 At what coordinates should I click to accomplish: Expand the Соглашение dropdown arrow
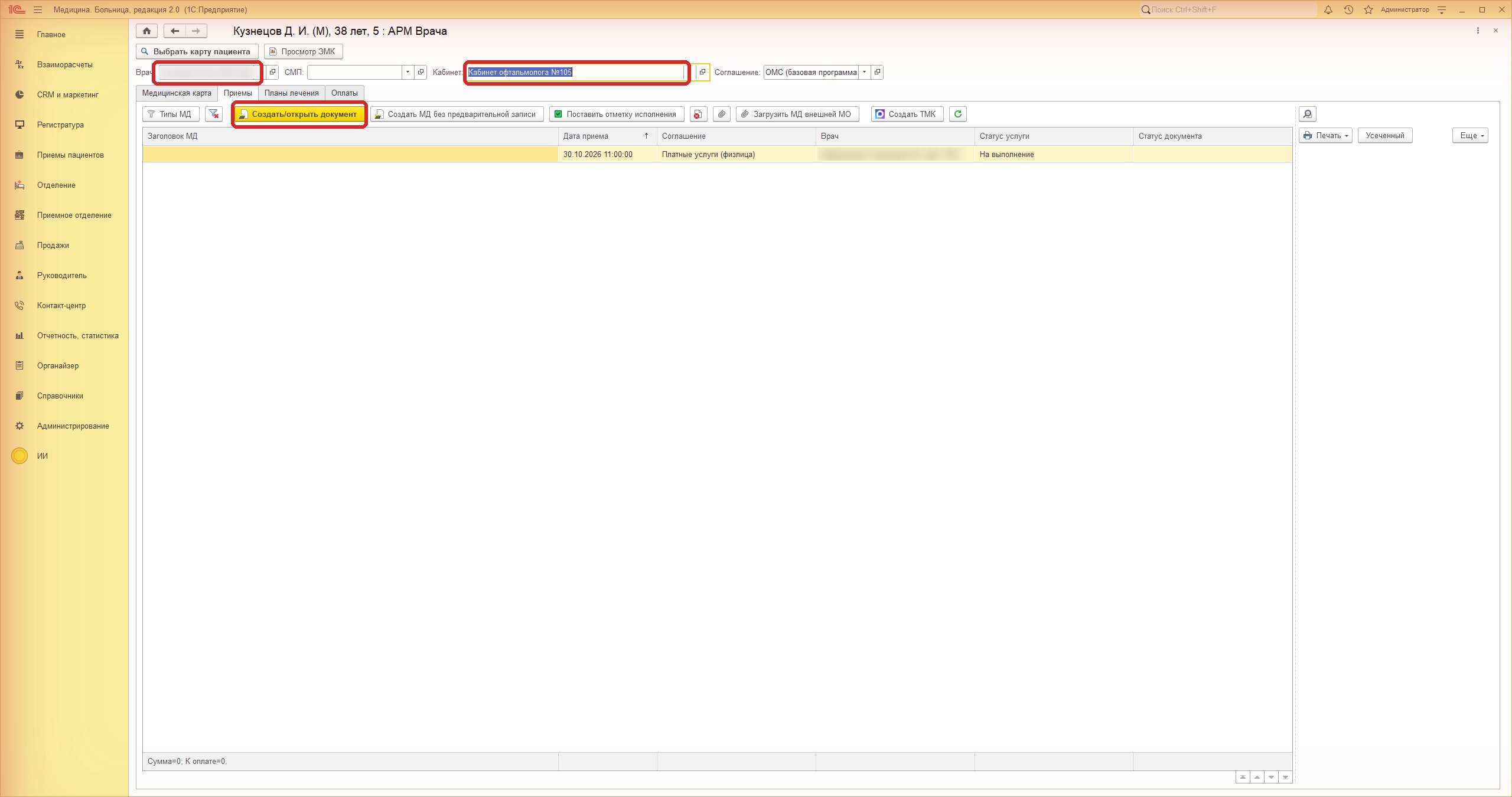[x=864, y=72]
